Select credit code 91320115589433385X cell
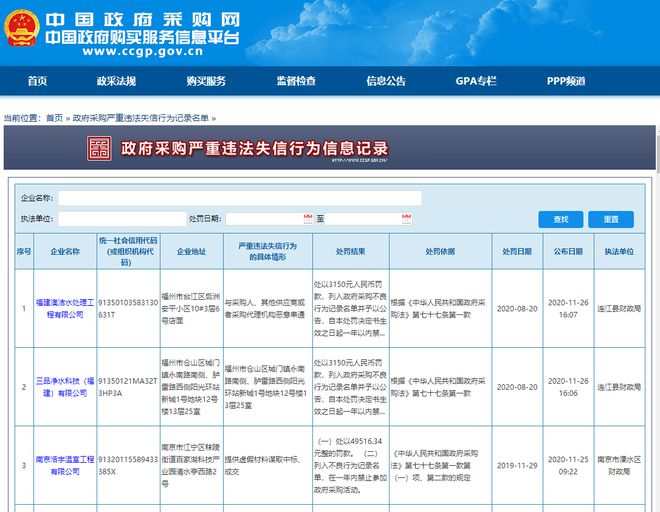Image resolution: width=660 pixels, height=512 pixels. (128, 465)
